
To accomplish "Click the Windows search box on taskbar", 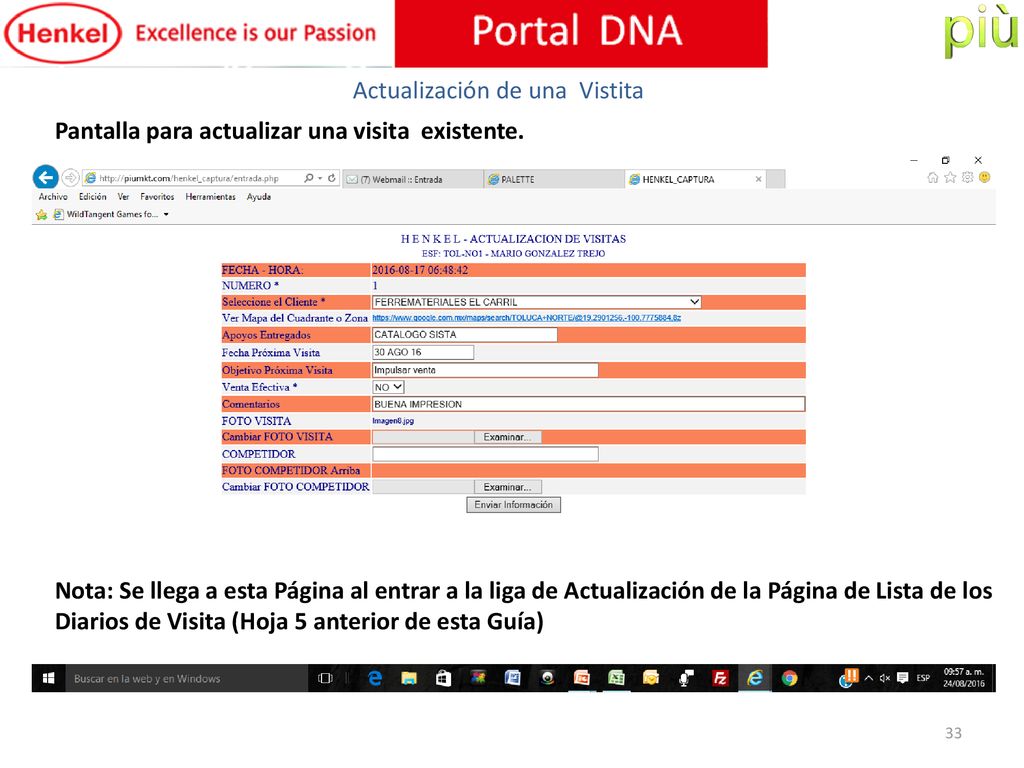I will (187, 679).
